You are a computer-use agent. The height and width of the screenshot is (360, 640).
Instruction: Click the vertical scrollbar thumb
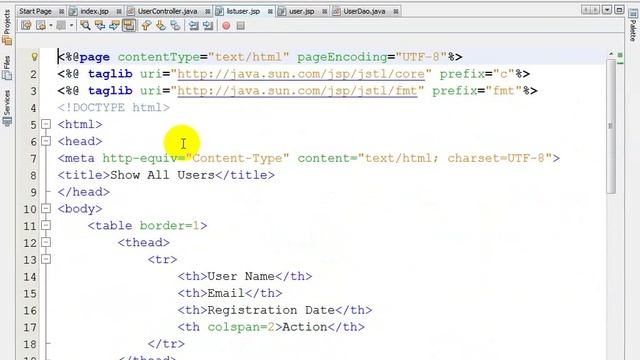click(611, 127)
